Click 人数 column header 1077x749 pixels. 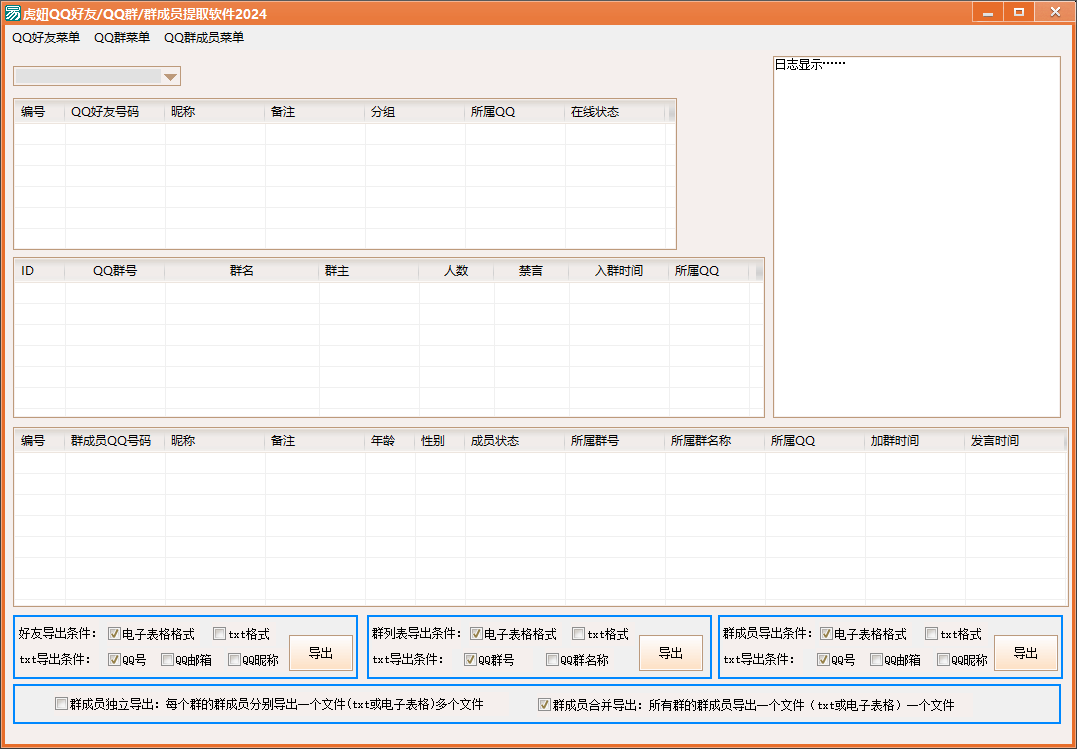pos(456,271)
